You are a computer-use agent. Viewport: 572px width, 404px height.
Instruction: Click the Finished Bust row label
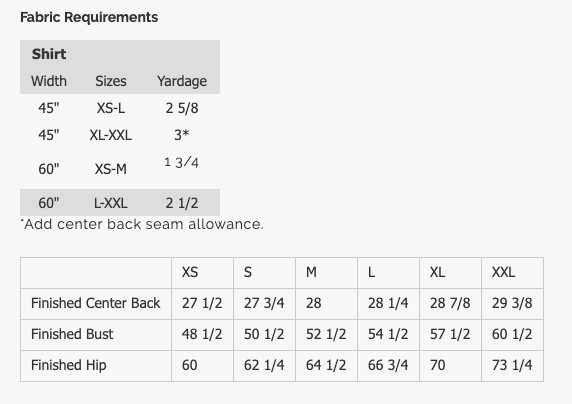pyautogui.click(x=72, y=334)
